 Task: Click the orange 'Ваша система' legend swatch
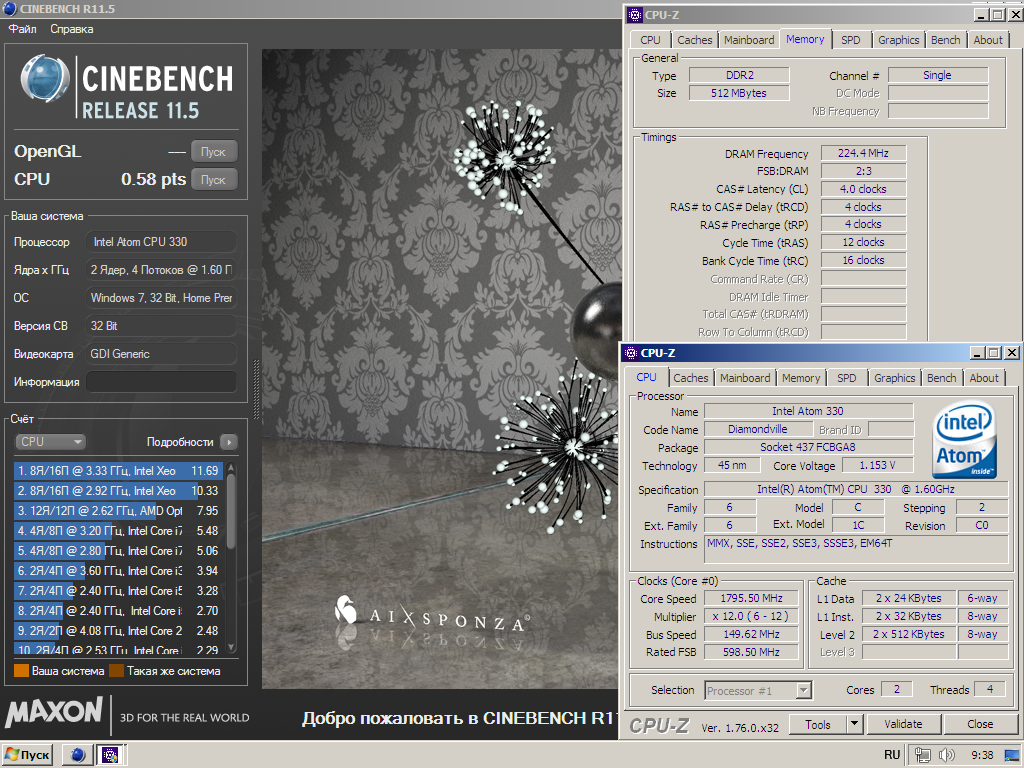coord(22,671)
